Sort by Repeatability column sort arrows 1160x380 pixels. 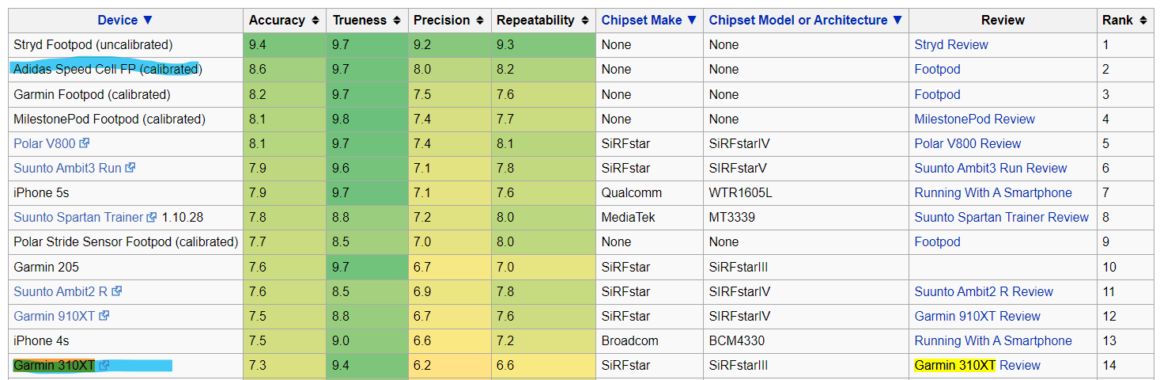[585, 21]
